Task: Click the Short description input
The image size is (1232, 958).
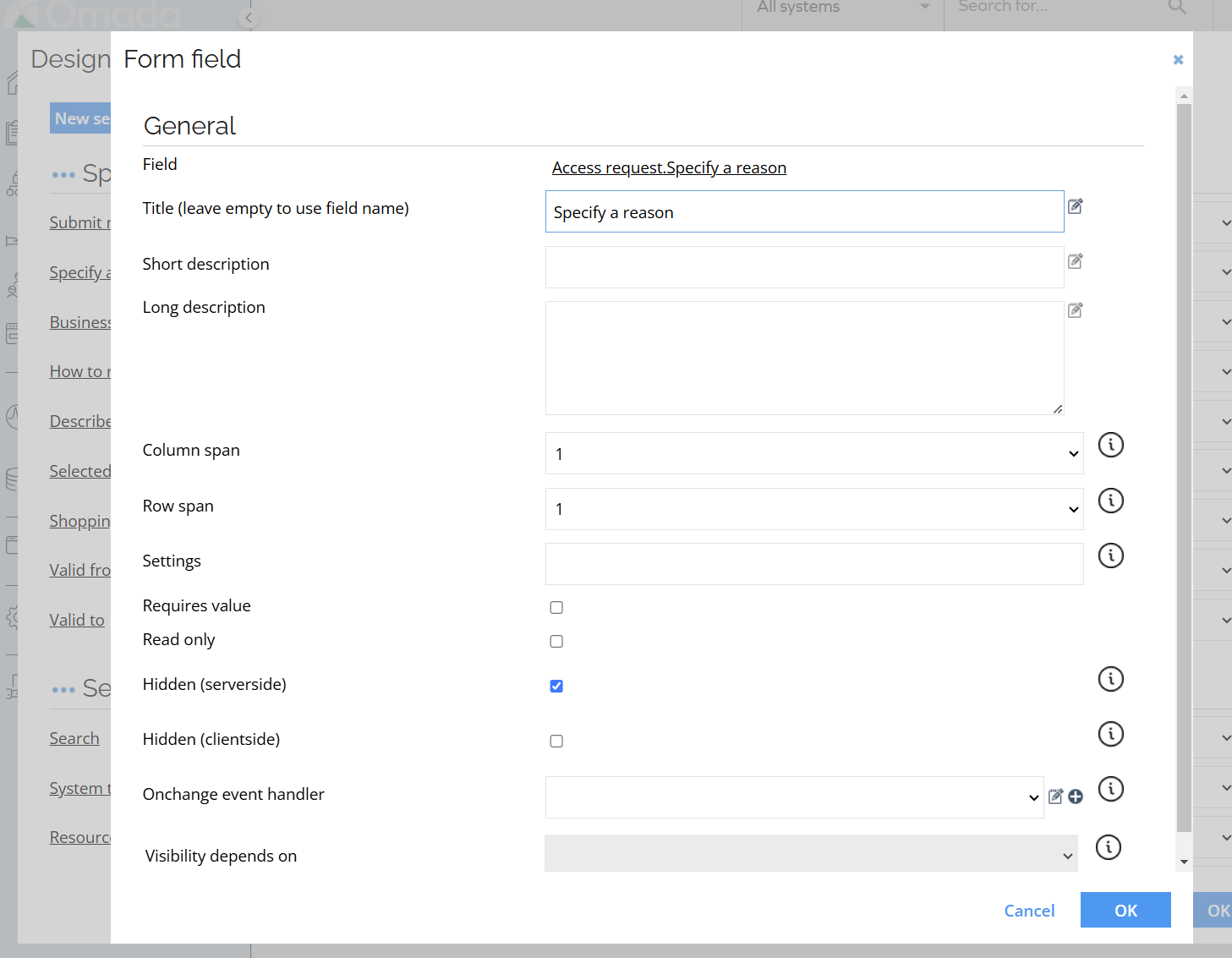Action: point(804,267)
